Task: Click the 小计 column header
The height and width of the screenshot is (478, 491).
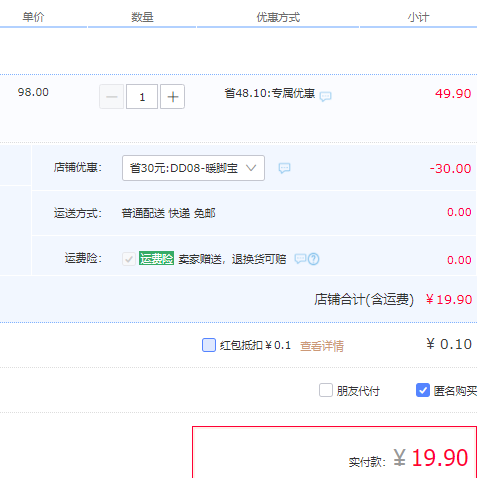Action: click(418, 17)
